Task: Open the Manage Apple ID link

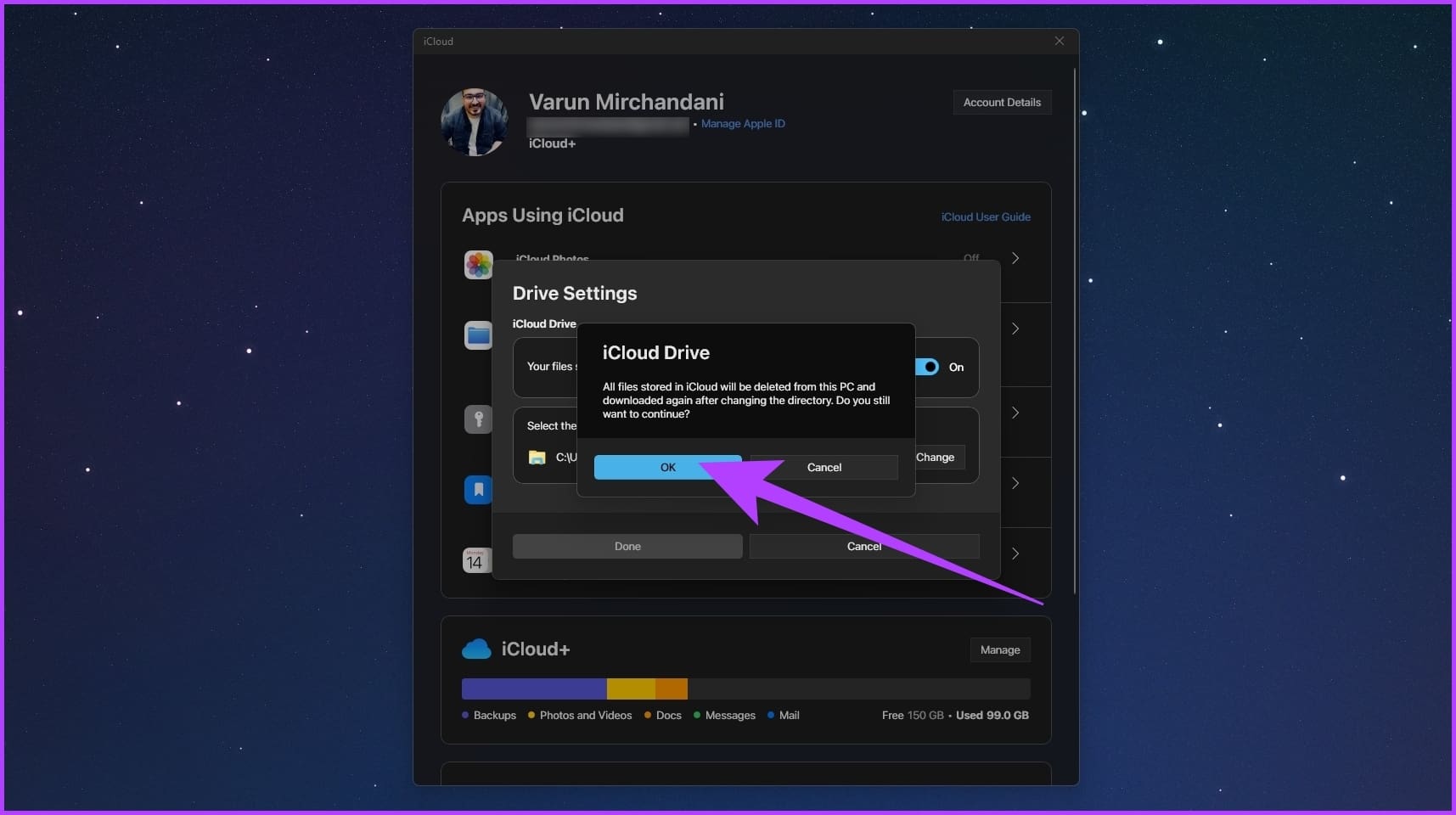Action: pos(743,124)
